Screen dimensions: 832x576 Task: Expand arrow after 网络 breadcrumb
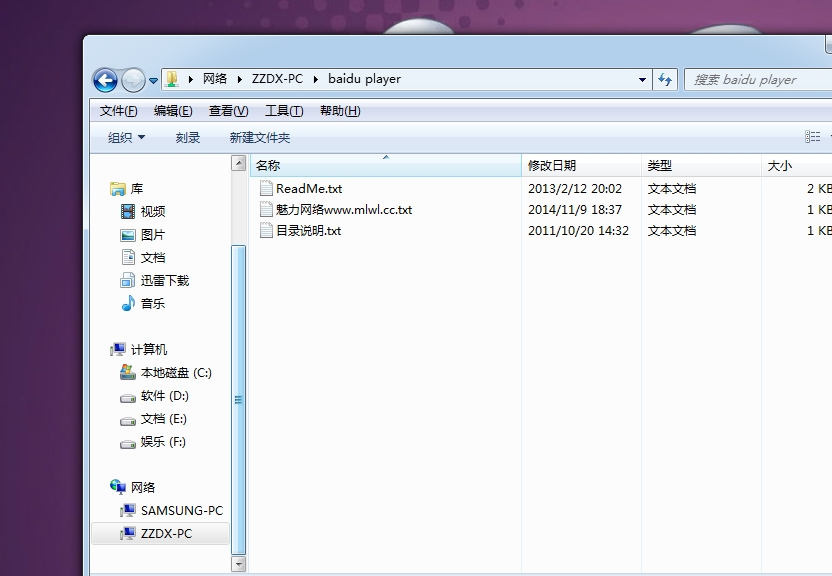coord(239,80)
